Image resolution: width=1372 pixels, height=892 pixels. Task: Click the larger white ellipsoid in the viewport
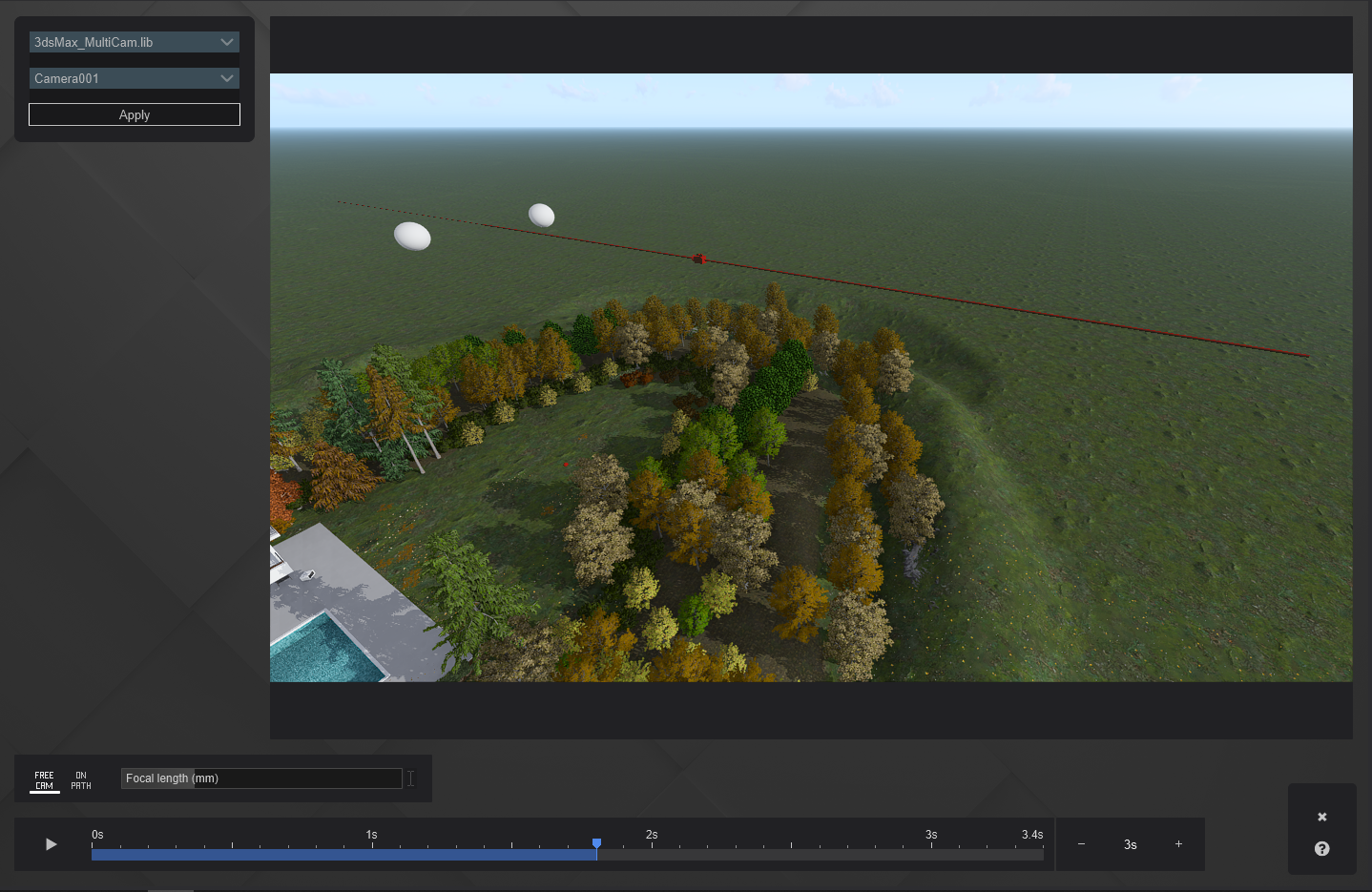[412, 236]
